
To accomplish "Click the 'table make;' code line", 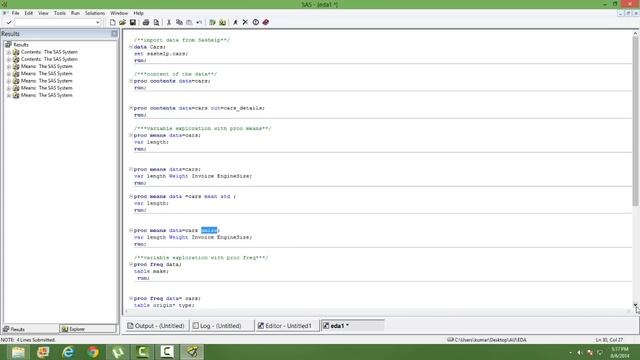I will coord(151,271).
